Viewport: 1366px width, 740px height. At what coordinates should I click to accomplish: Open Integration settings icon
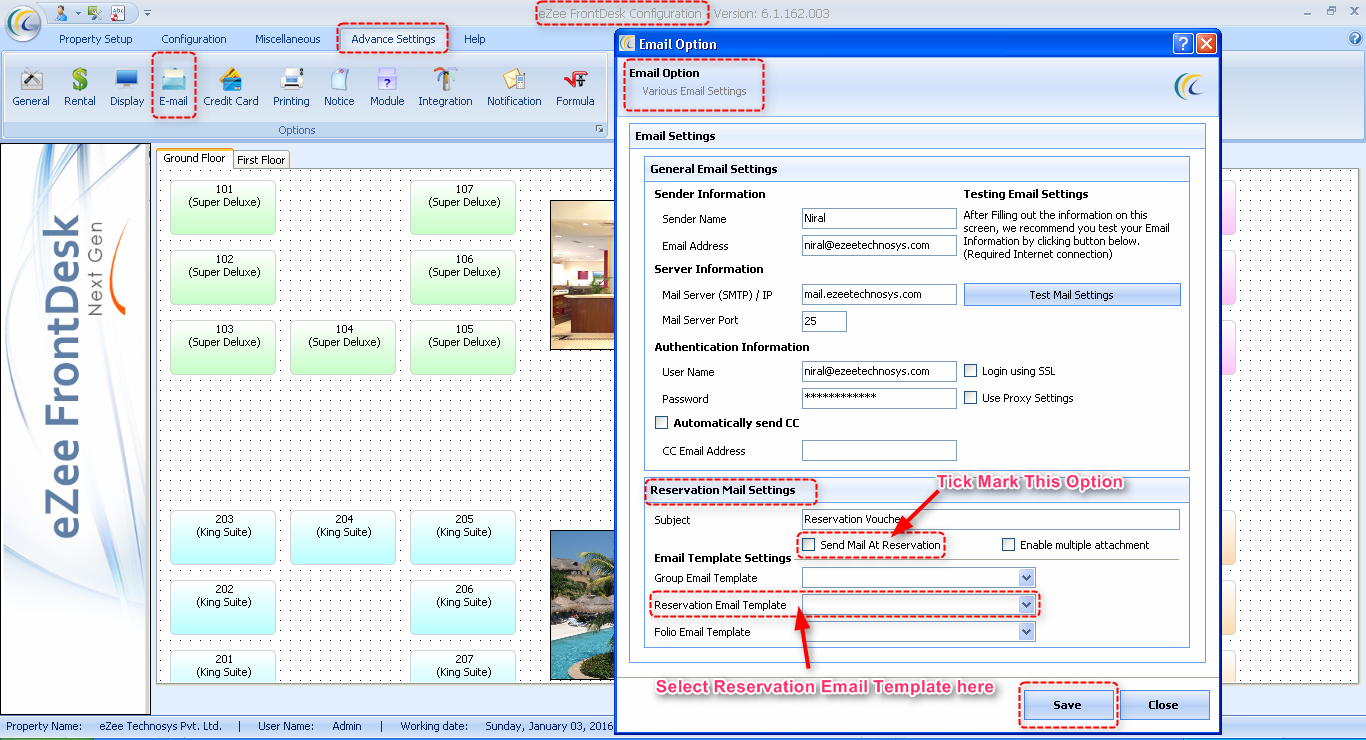coord(445,87)
